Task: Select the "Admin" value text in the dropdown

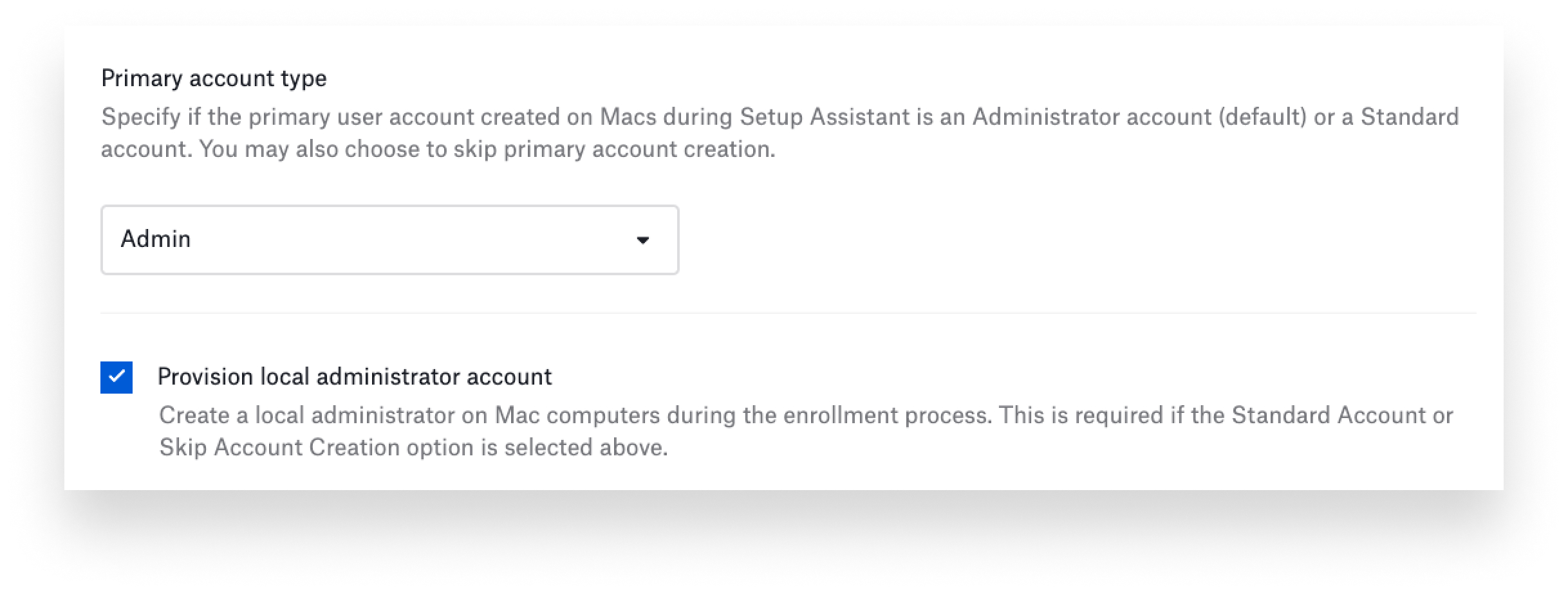Action: pos(156,239)
